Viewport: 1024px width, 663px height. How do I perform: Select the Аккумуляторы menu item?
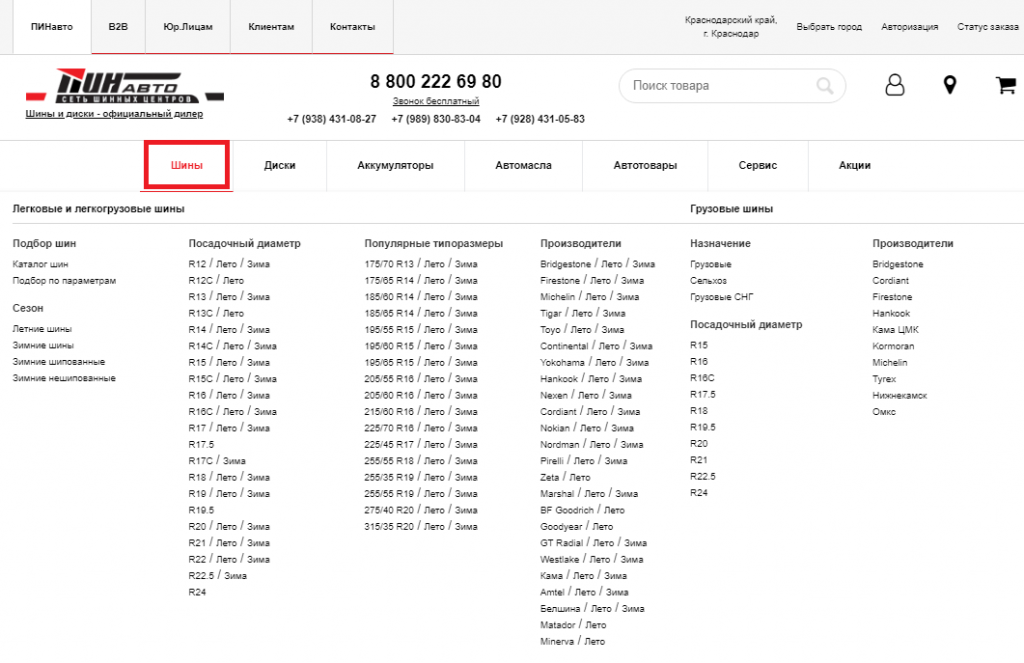tap(395, 165)
